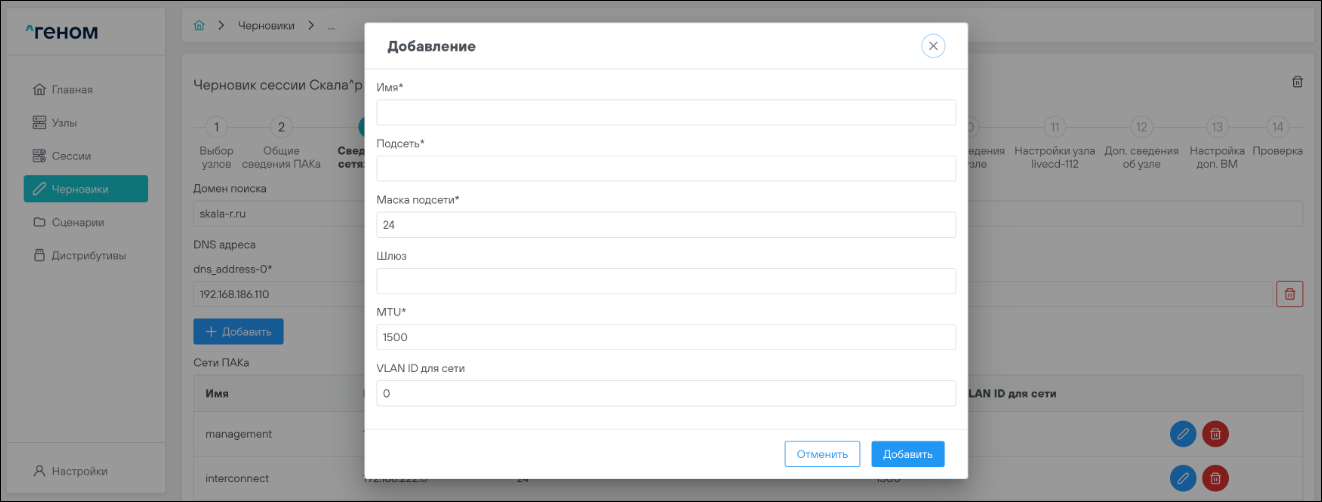Viewport: 1322px width, 502px height.
Task: Click the Имя input field
Action: (x=666, y=113)
